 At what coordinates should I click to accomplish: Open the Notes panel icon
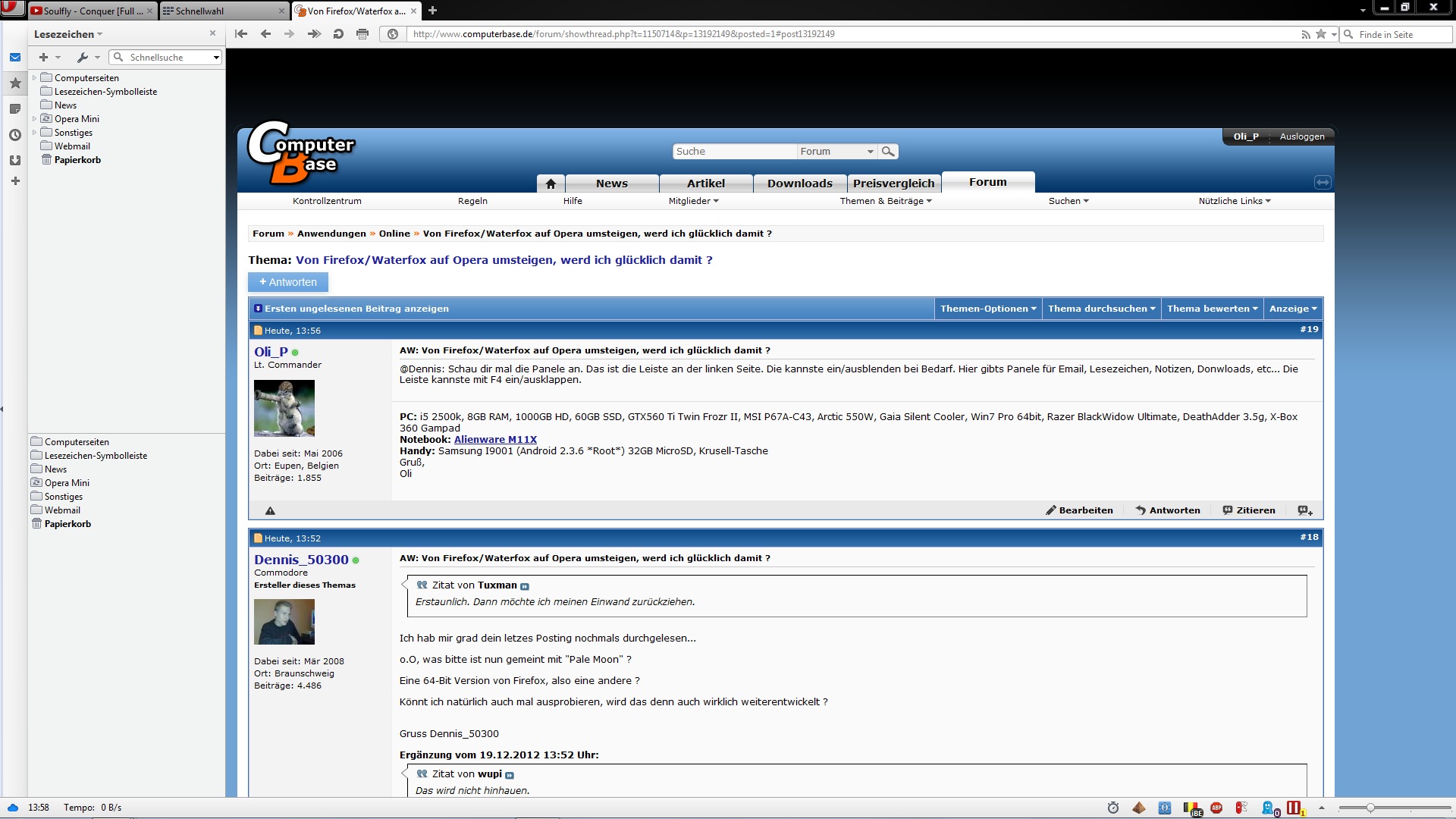pyautogui.click(x=14, y=109)
